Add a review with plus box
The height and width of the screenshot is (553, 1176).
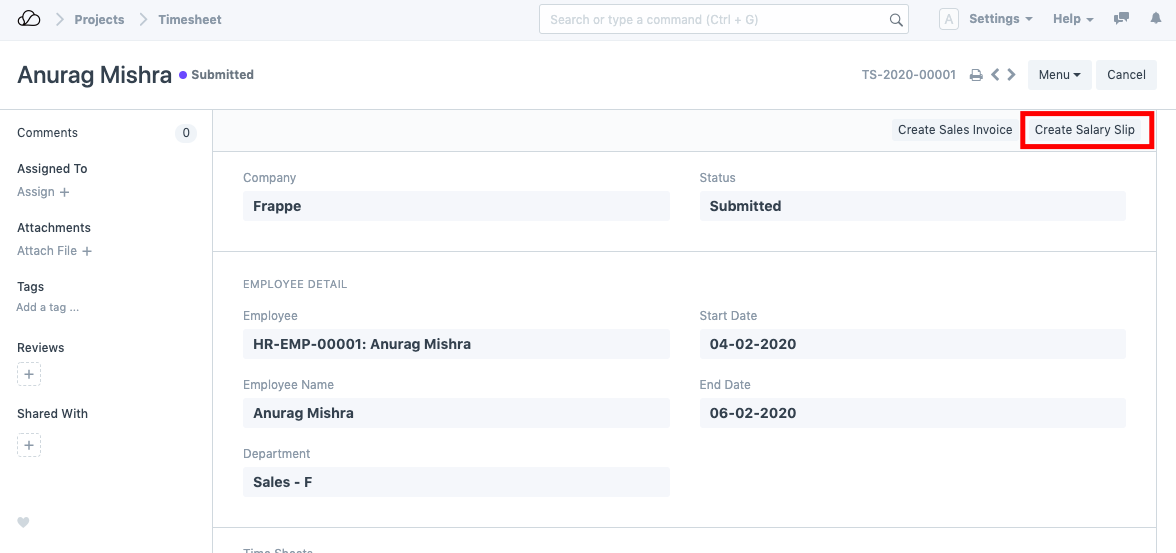[x=29, y=375]
